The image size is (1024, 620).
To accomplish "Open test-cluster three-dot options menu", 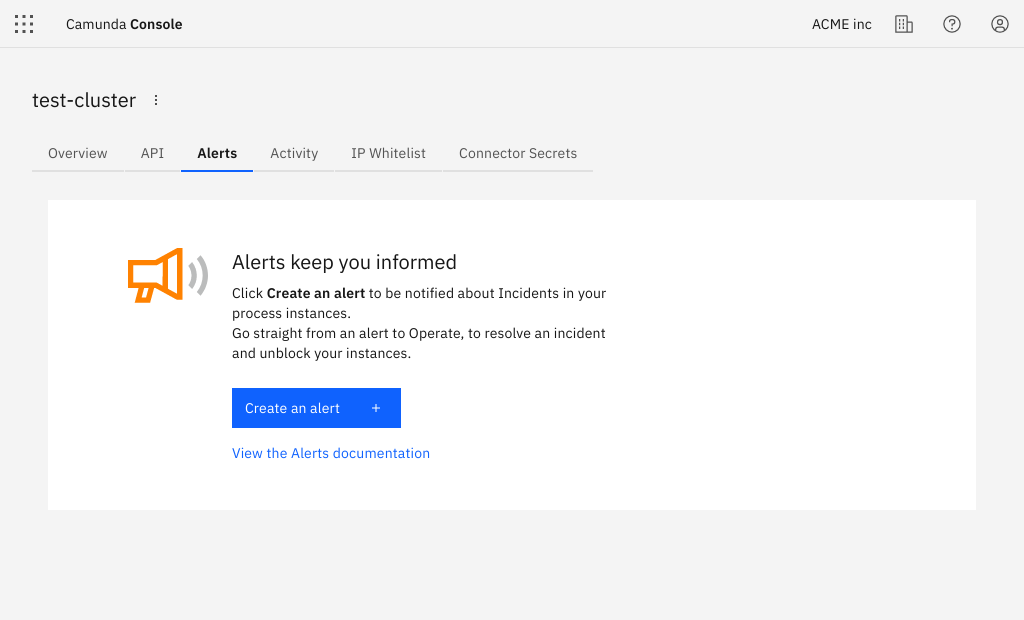I will point(156,100).
